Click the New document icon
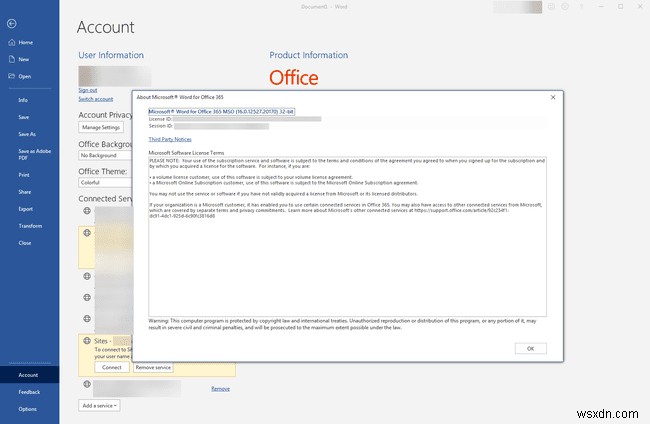Viewport: 650px width, 424px height. click(12, 59)
